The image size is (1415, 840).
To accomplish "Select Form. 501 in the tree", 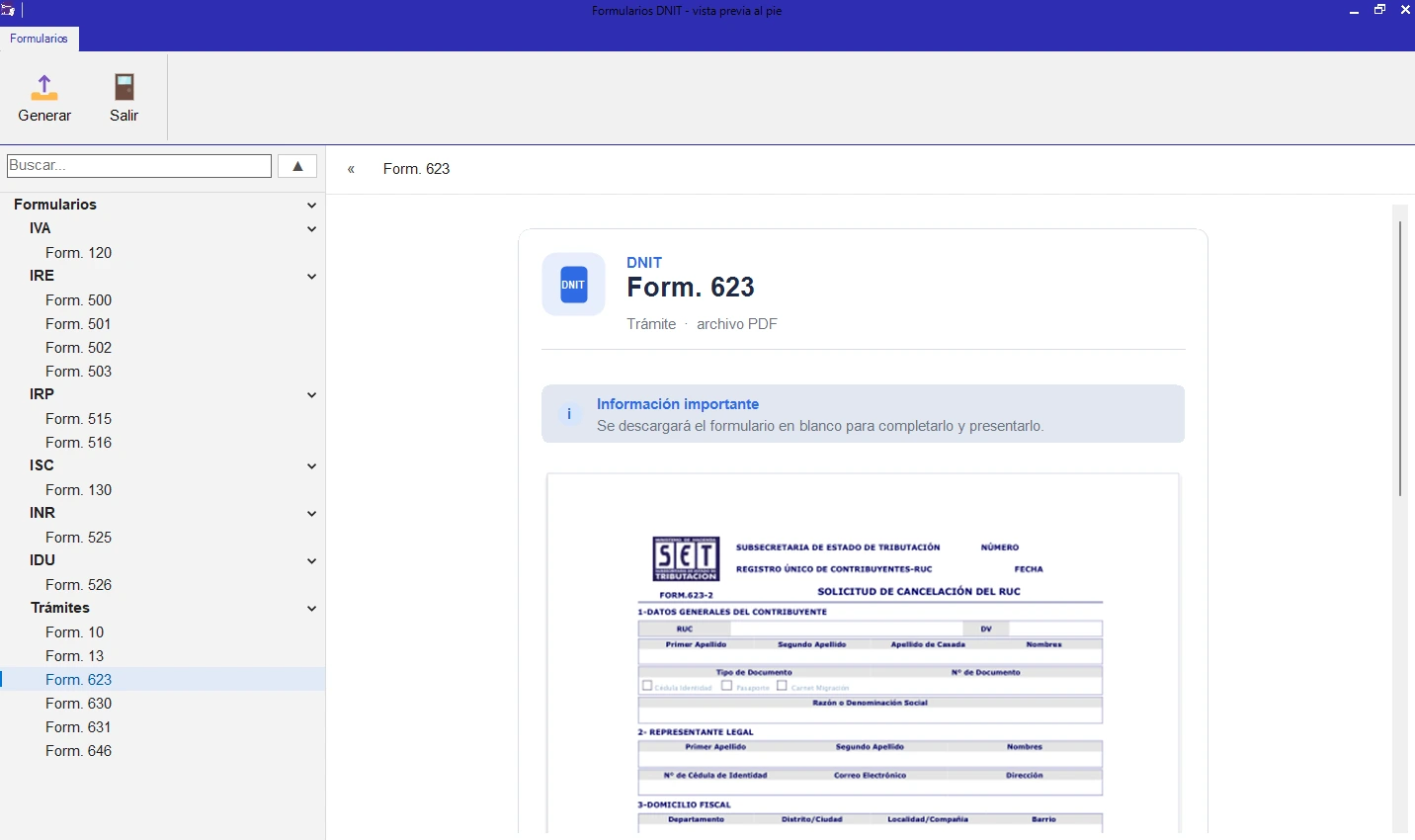I will tap(78, 324).
